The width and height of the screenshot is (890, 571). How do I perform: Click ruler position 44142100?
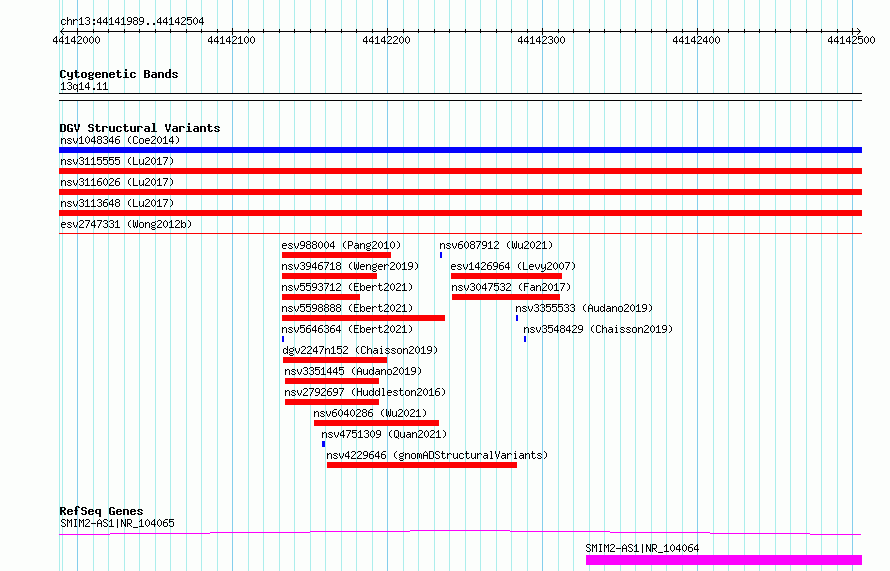[x=232, y=40]
